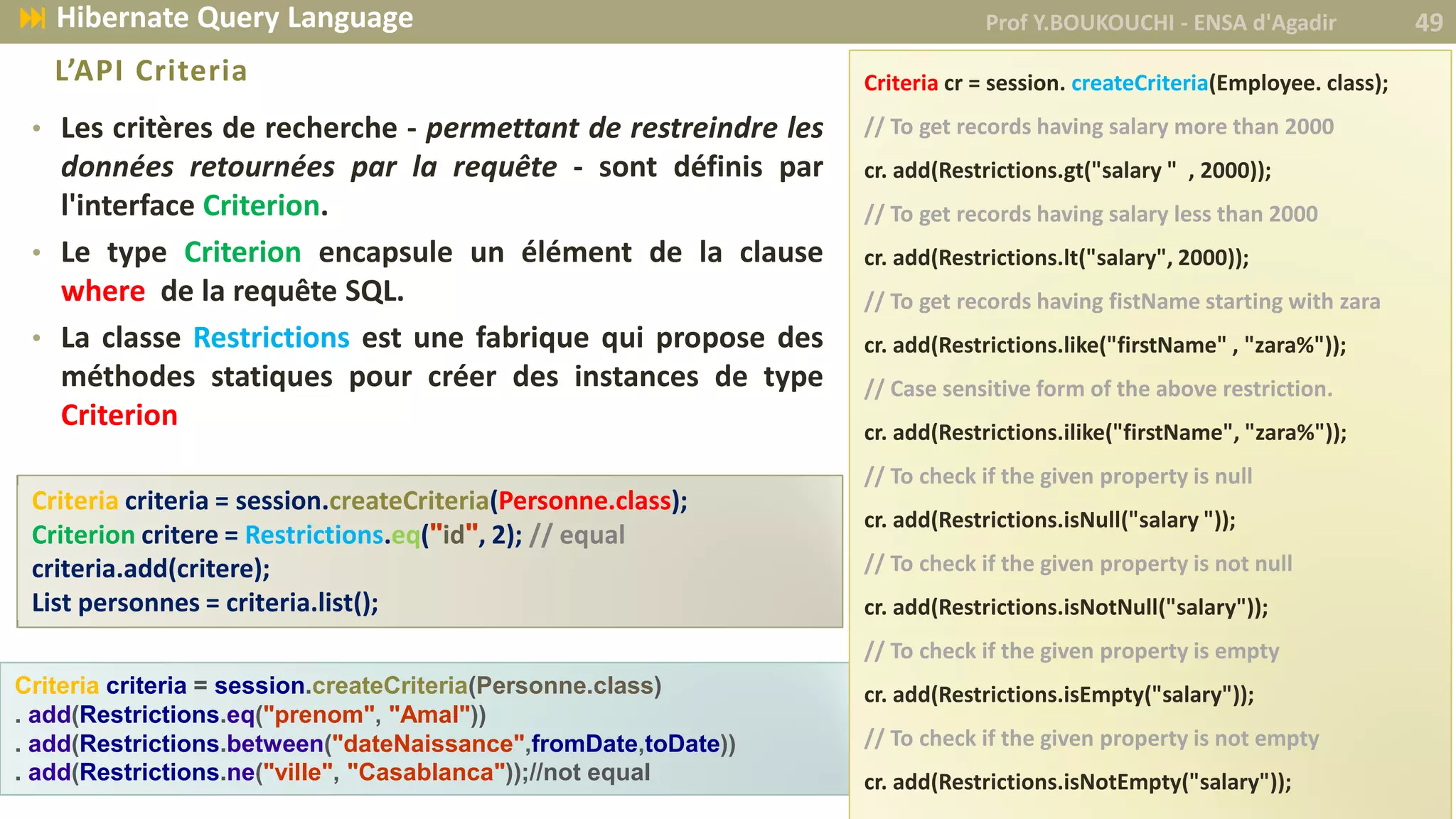Click 'cr. add(Restrictions.isNotNull("salary"));'
Image resolution: width=1456 pixels, height=819 pixels.
coord(1066,608)
